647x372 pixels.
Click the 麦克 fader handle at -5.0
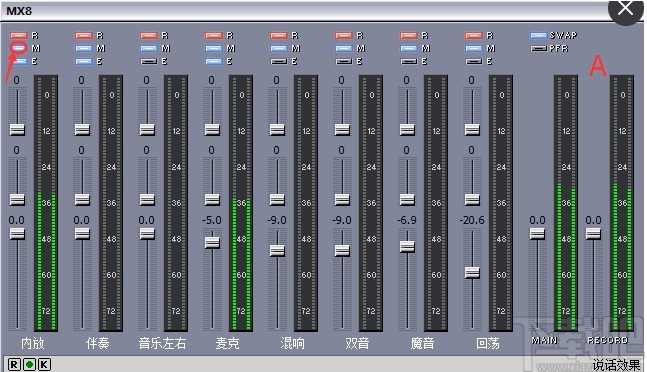click(212, 243)
